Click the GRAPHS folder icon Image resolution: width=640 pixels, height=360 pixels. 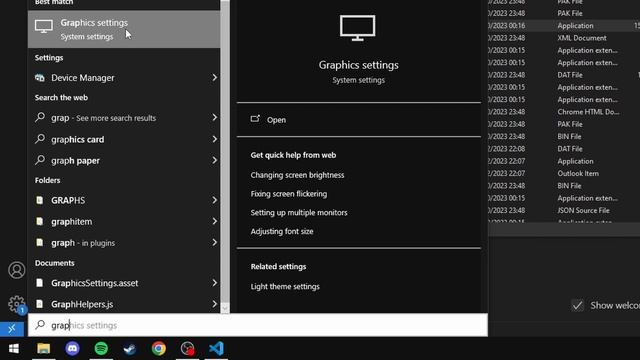(x=40, y=200)
